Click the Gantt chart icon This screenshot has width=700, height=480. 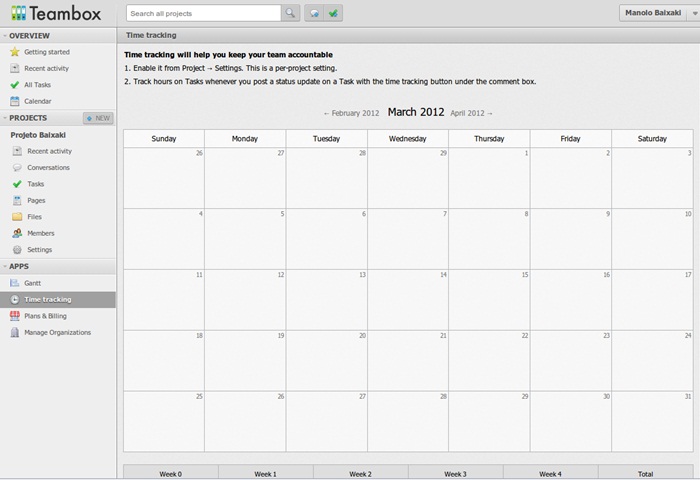click(x=15, y=283)
